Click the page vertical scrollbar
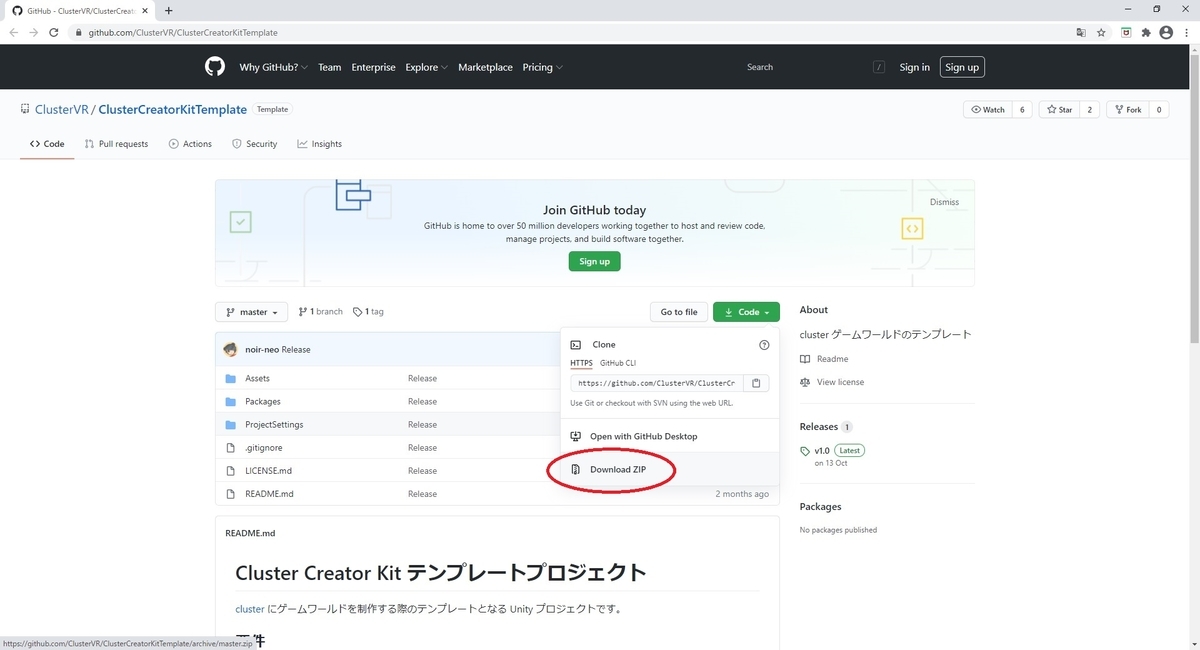 tap(1194, 200)
